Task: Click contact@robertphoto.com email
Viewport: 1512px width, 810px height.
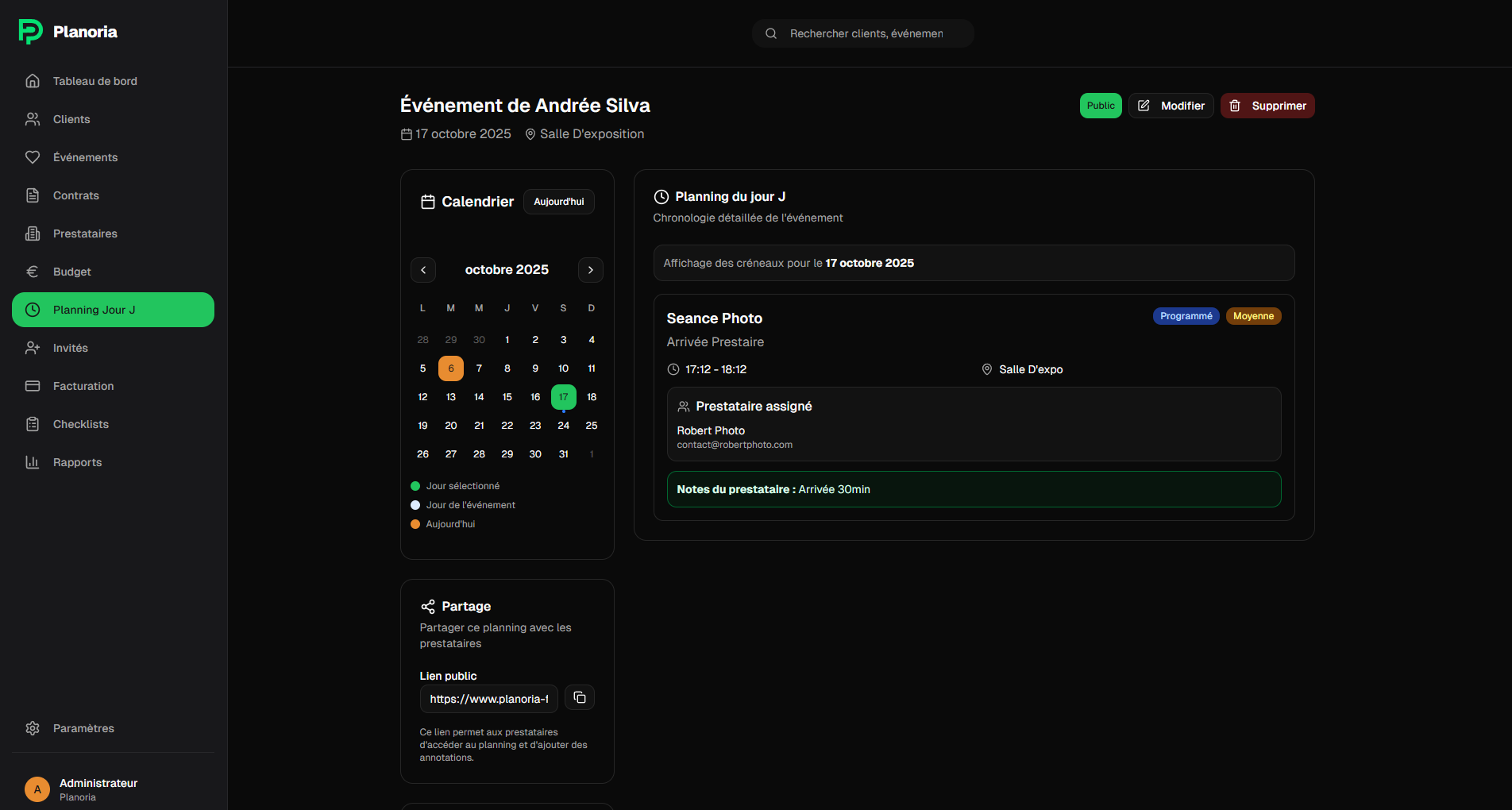Action: (735, 445)
